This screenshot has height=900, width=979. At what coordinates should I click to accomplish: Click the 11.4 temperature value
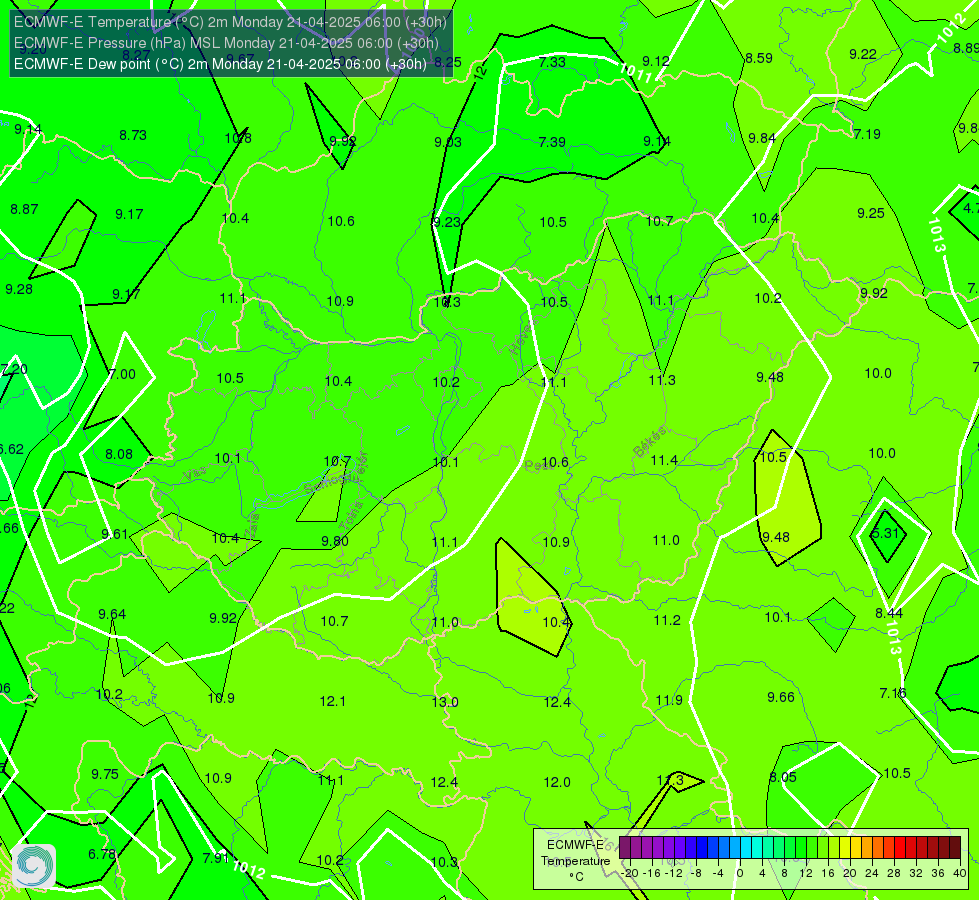(664, 460)
